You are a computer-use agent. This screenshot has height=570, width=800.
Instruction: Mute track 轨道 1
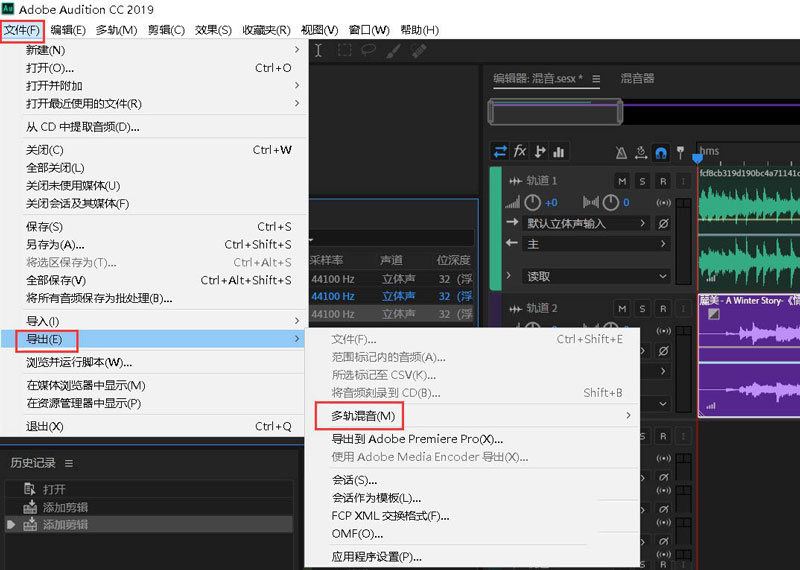622,181
